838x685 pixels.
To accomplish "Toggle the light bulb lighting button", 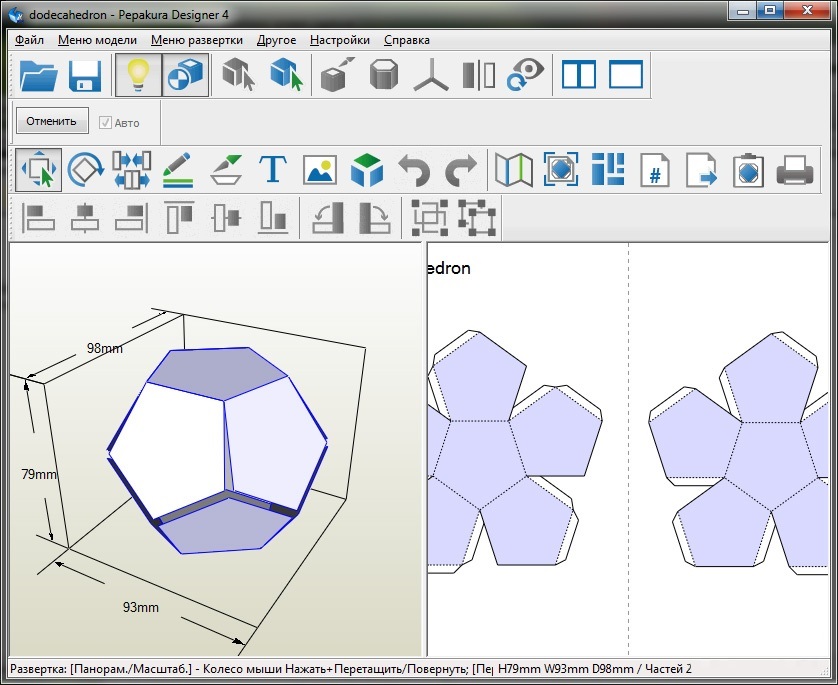I will pos(138,75).
